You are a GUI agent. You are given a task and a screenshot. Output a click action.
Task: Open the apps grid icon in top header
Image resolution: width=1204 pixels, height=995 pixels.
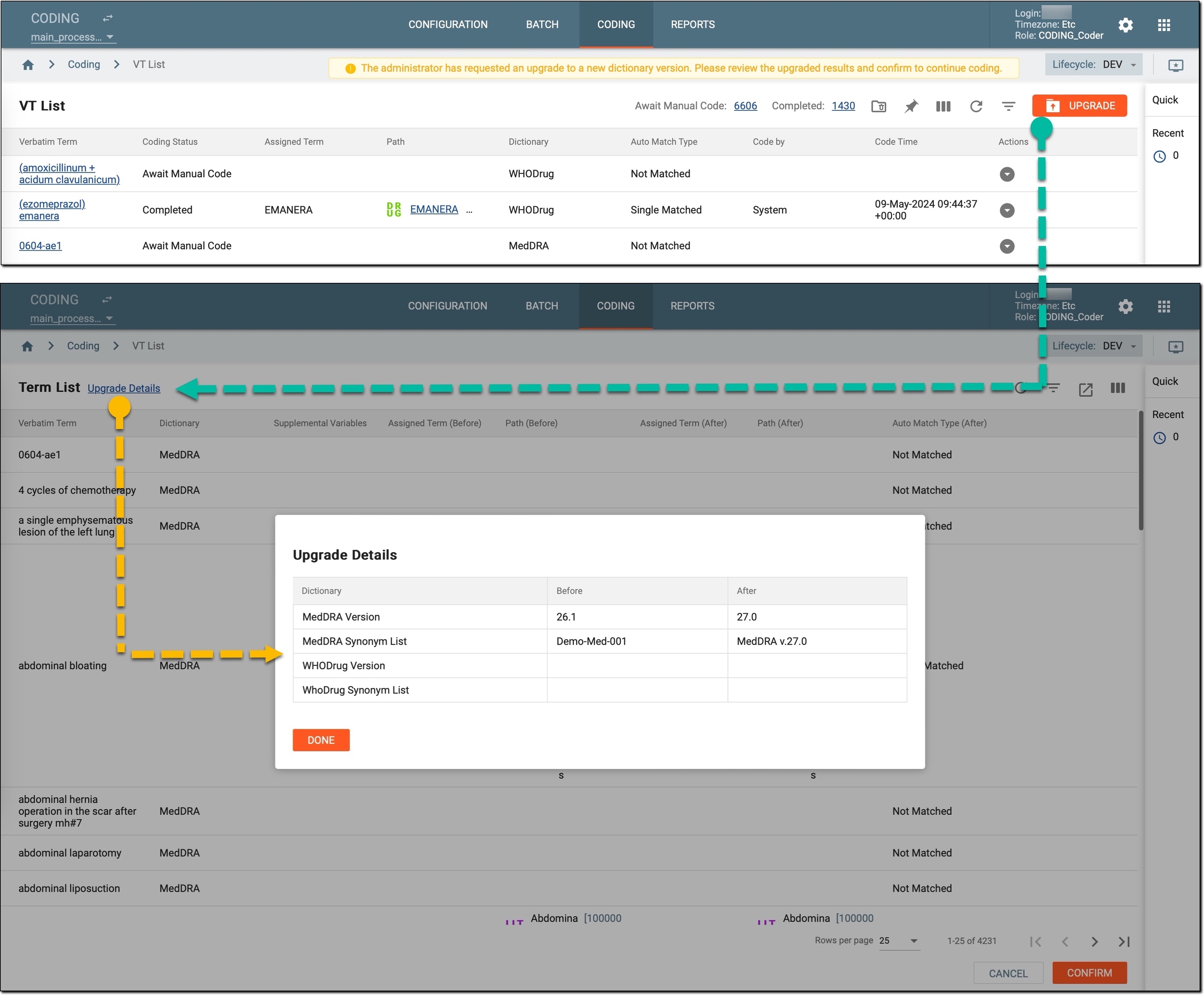[1164, 25]
